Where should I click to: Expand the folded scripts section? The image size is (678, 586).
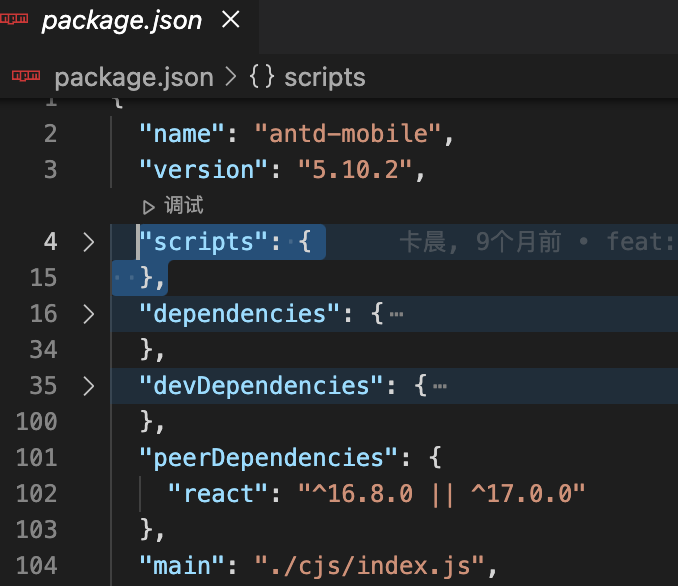88,242
